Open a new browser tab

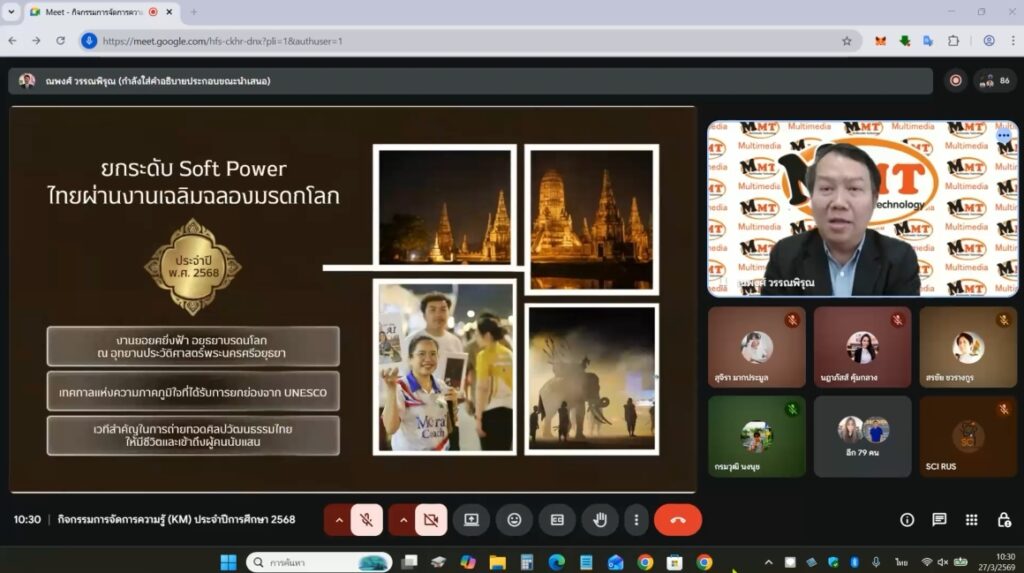pos(193,12)
